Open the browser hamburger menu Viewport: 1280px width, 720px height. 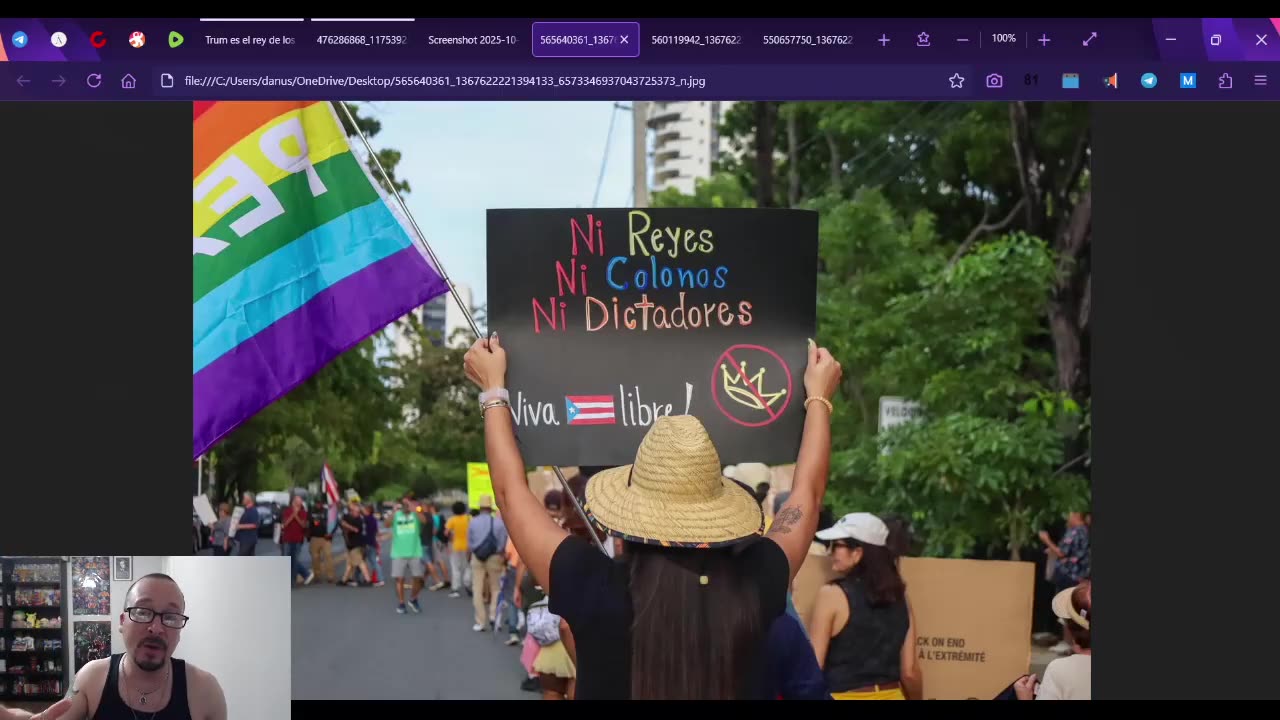click(x=1260, y=81)
